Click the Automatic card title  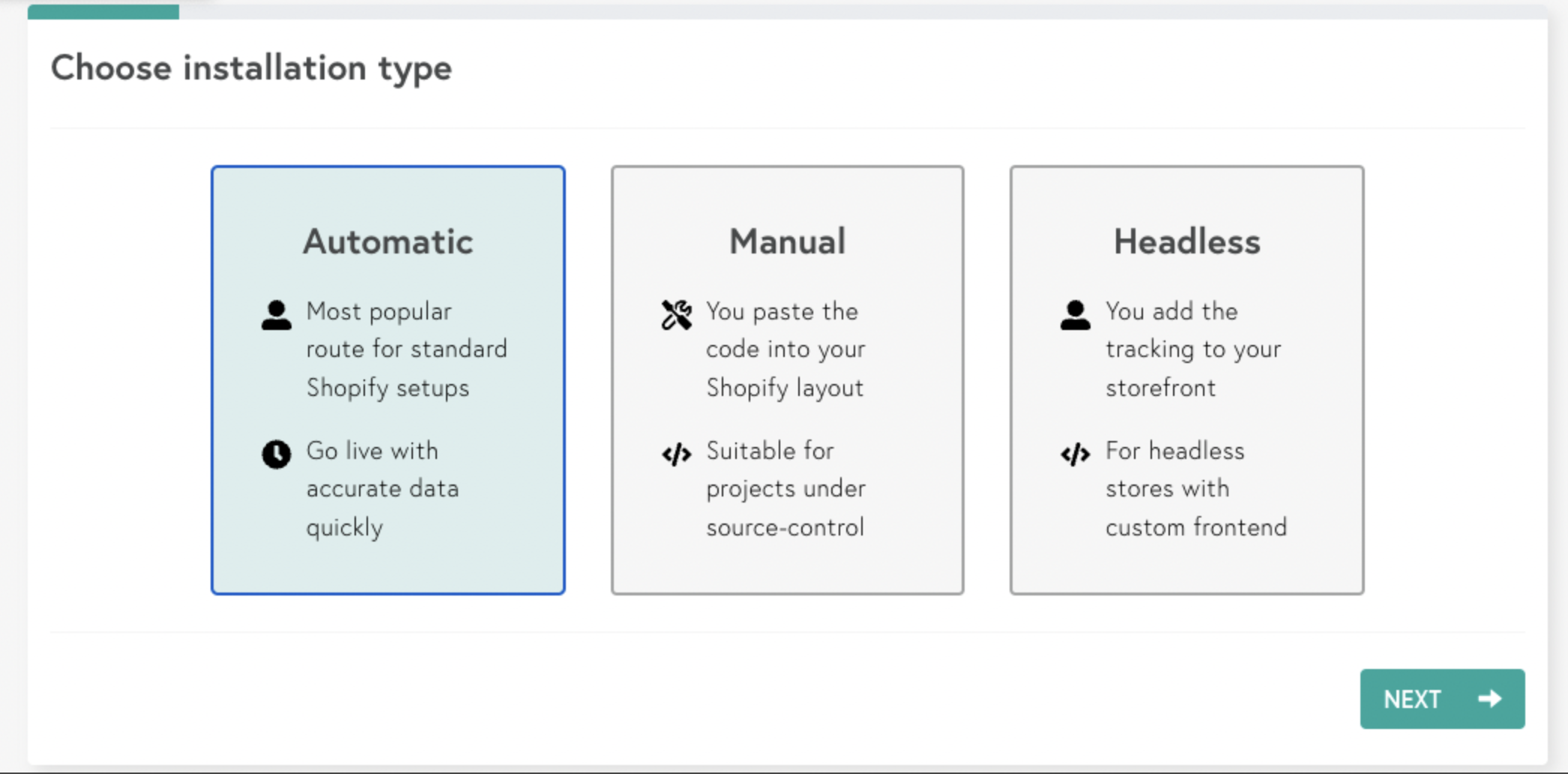point(388,241)
